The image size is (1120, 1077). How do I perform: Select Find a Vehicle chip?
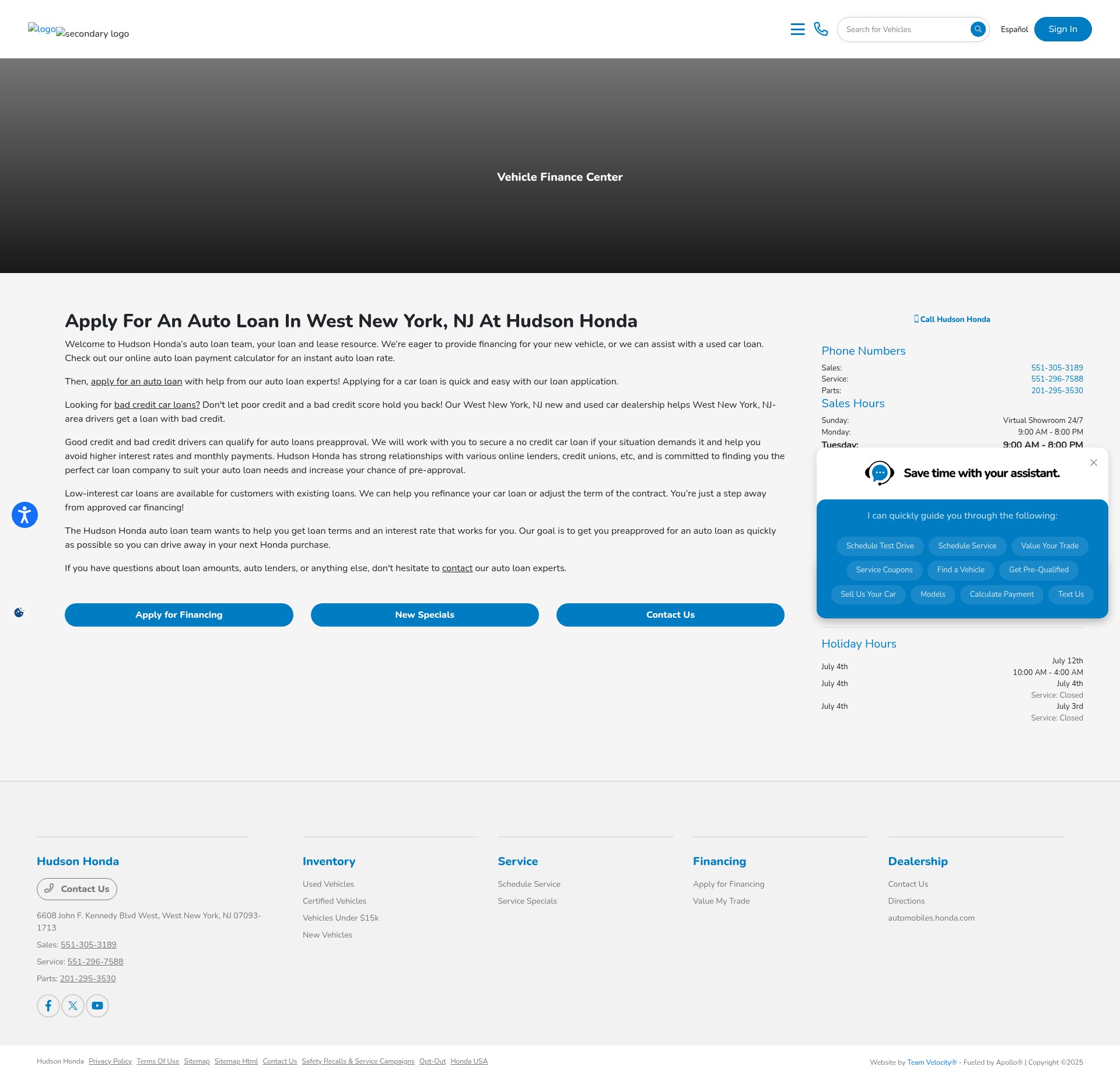(x=961, y=570)
